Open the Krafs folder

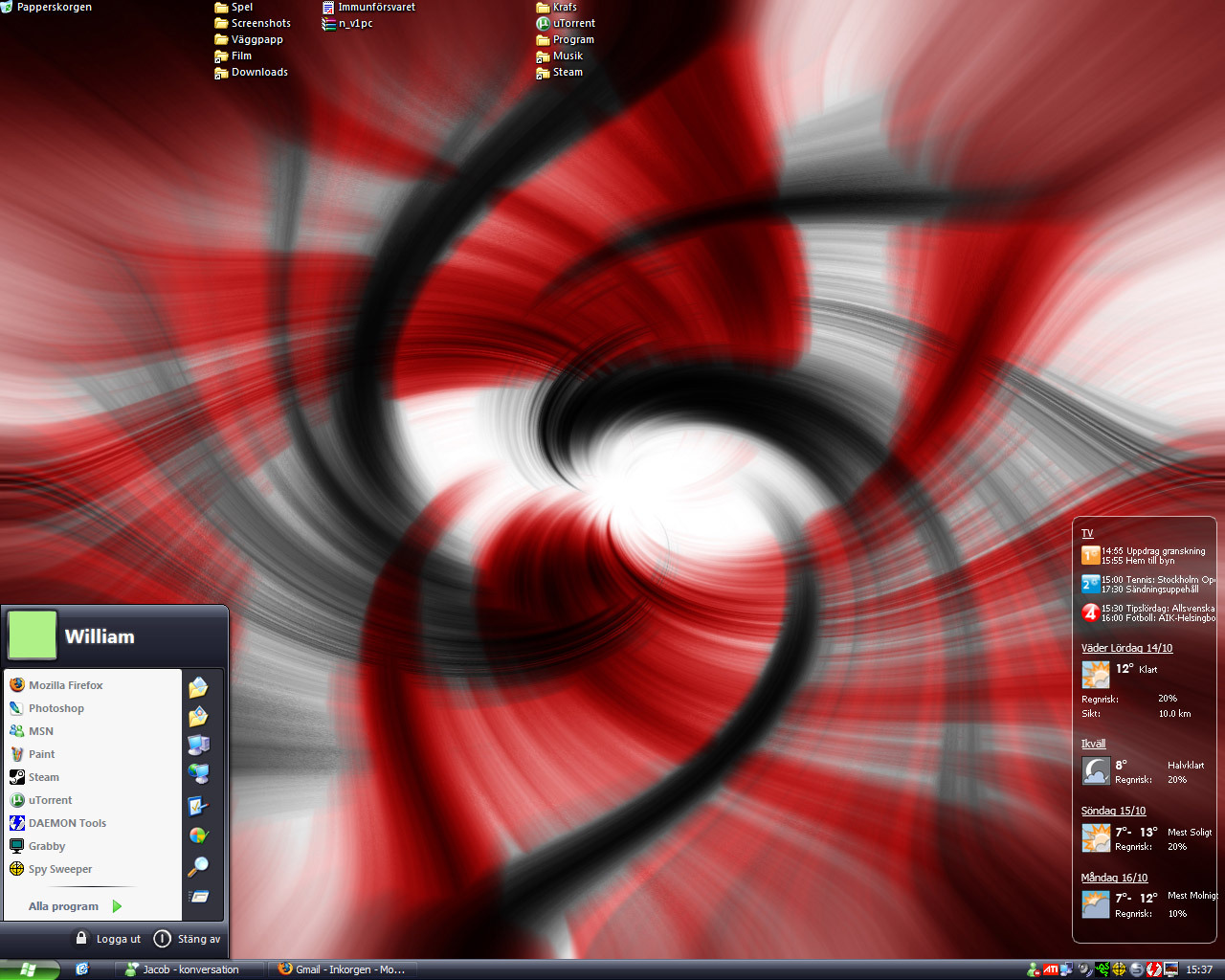click(557, 7)
